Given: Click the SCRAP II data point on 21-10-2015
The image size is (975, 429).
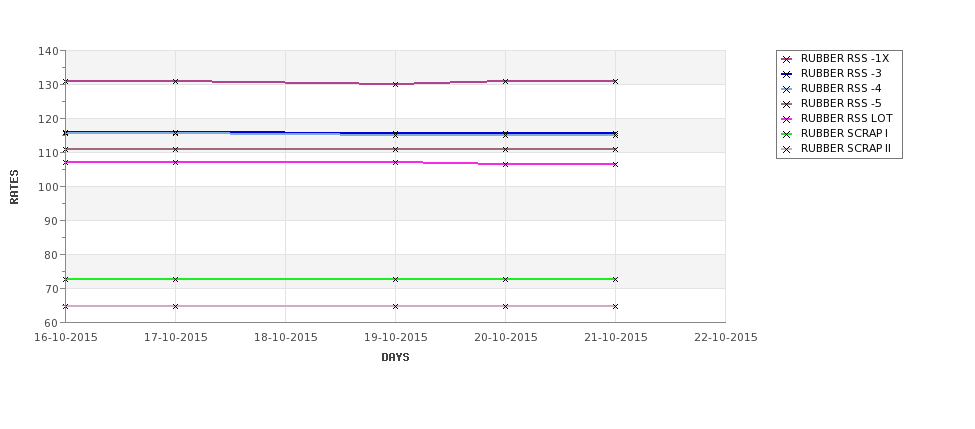Looking at the screenshot, I should [616, 307].
